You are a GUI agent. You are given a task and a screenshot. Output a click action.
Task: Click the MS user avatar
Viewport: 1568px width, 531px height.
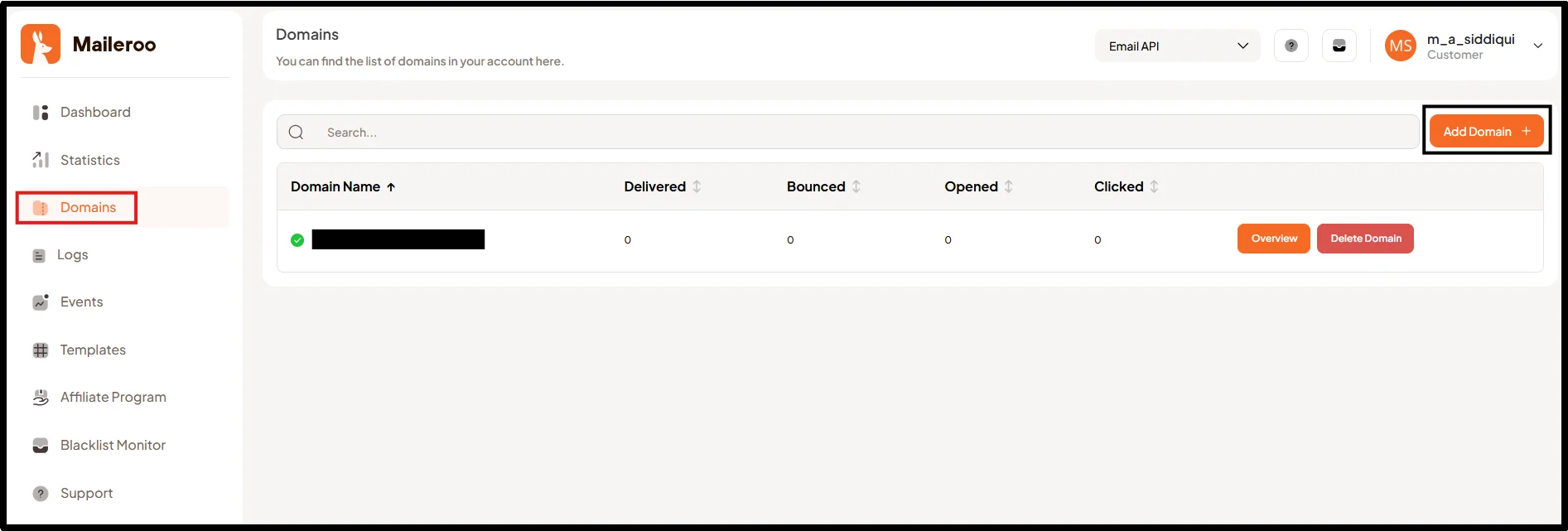[1401, 46]
